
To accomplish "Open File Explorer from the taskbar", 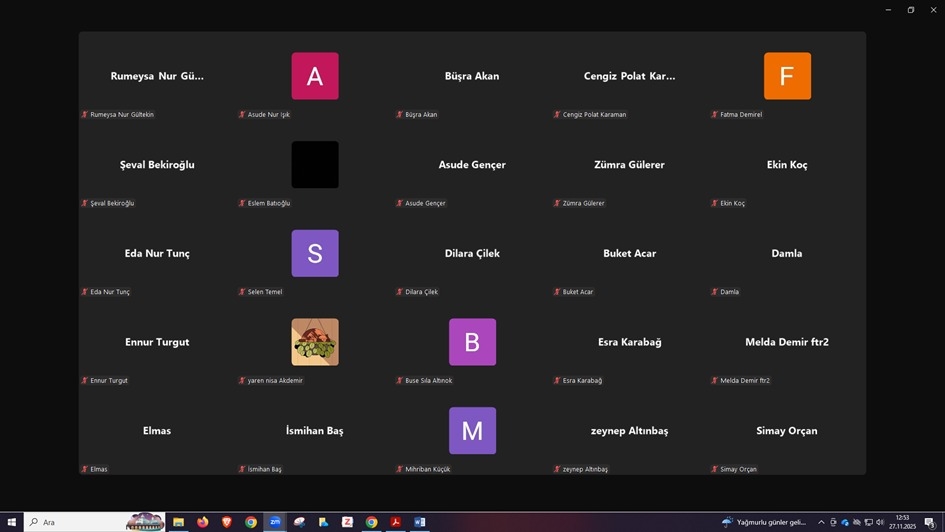I will [179, 522].
